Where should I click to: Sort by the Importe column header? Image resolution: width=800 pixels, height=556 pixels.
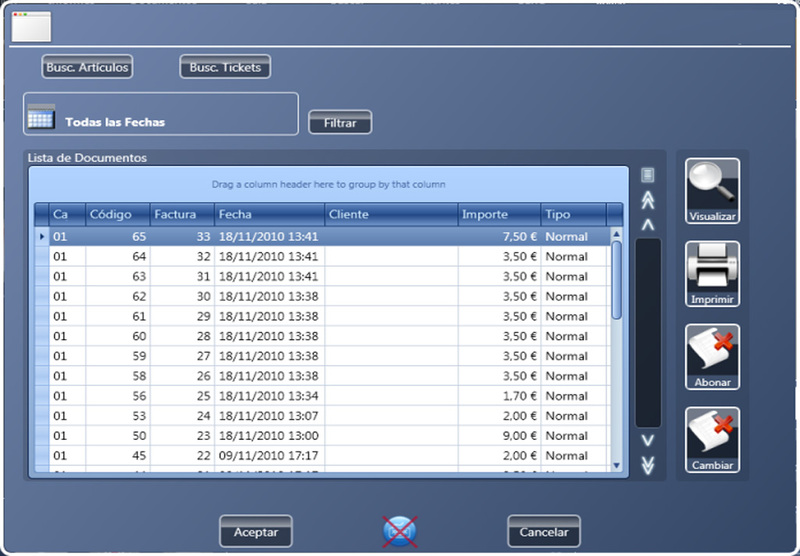click(499, 214)
